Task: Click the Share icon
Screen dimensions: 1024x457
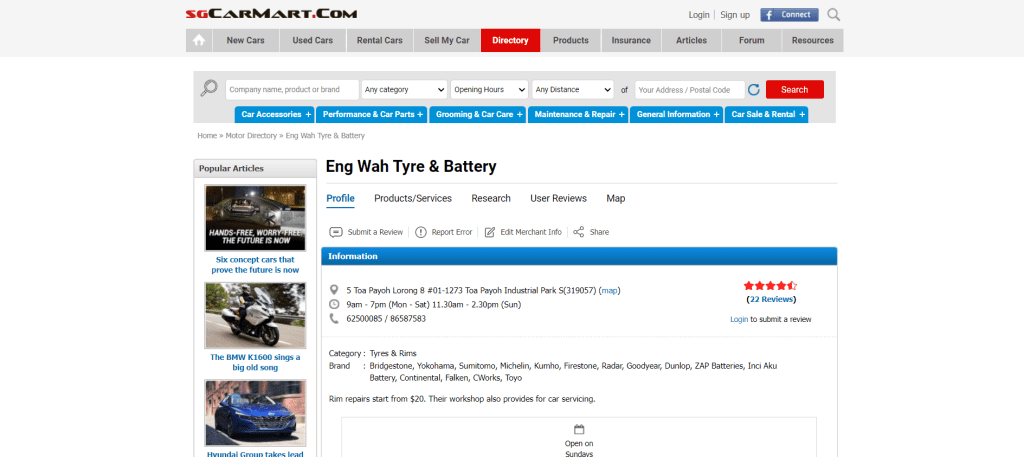Action: [579, 232]
